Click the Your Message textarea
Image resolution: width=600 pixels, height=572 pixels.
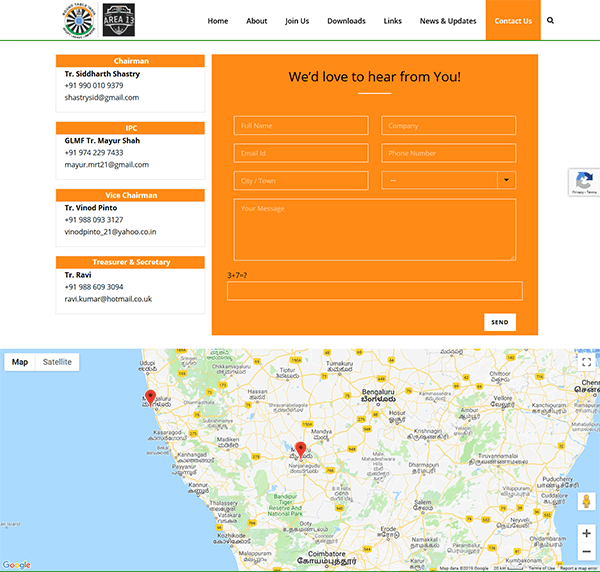click(x=375, y=230)
